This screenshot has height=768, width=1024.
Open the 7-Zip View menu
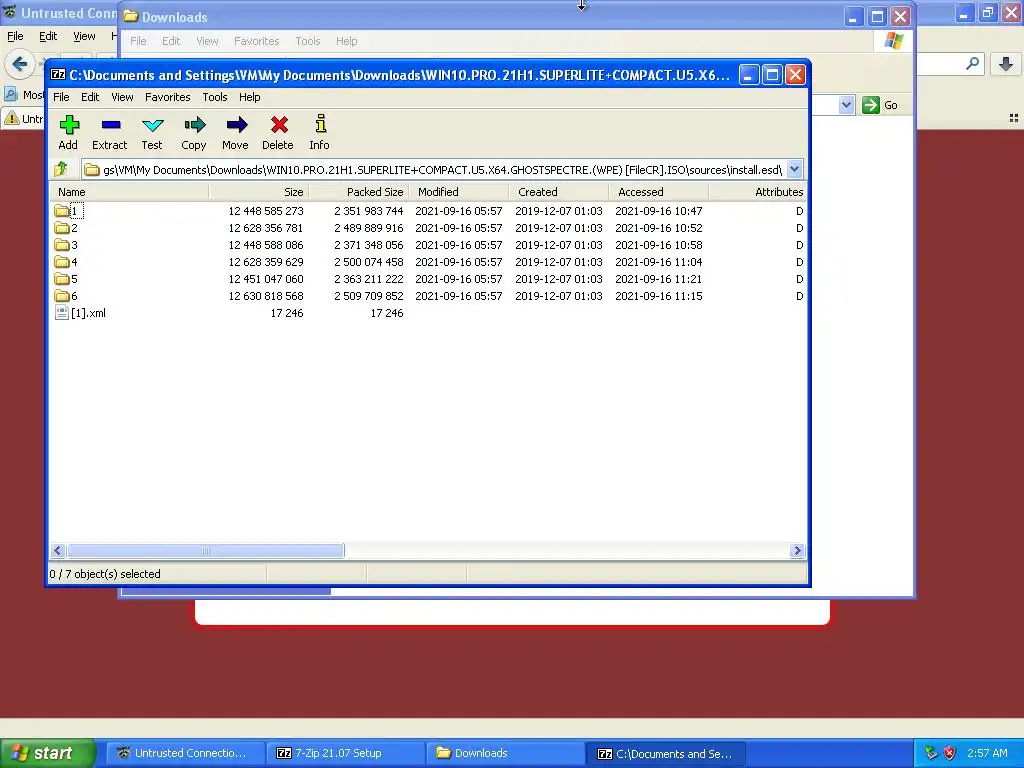coord(122,97)
